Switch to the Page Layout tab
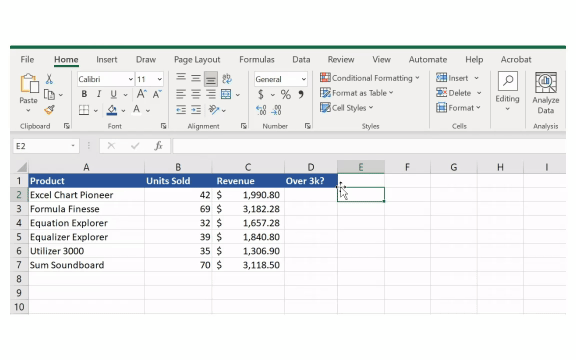This screenshot has width=576, height=360. coord(197,60)
